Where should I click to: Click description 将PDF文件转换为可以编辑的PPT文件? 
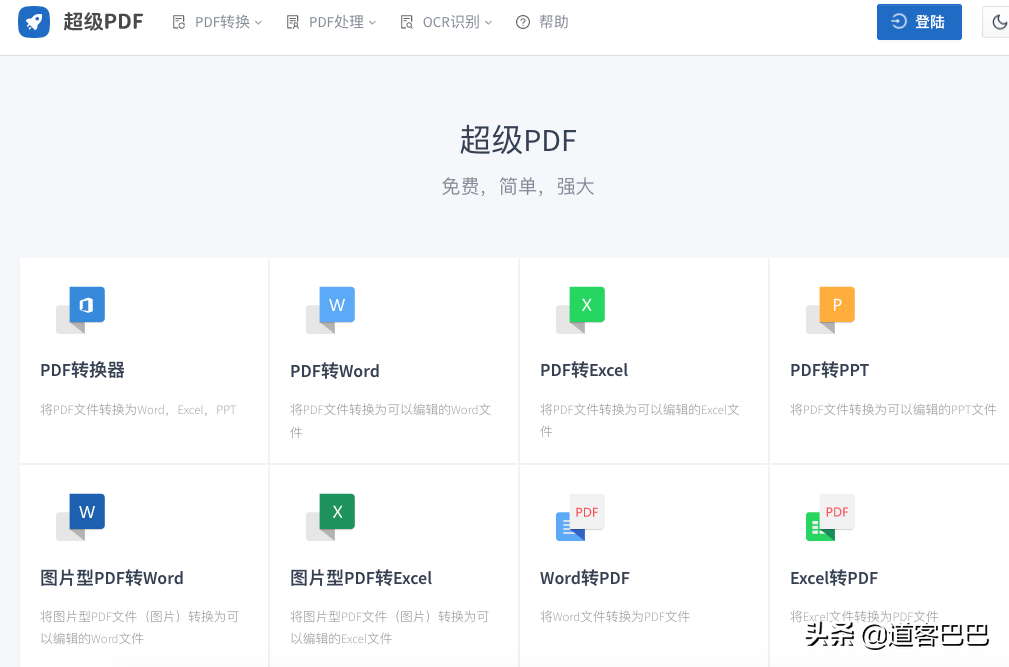tap(893, 410)
